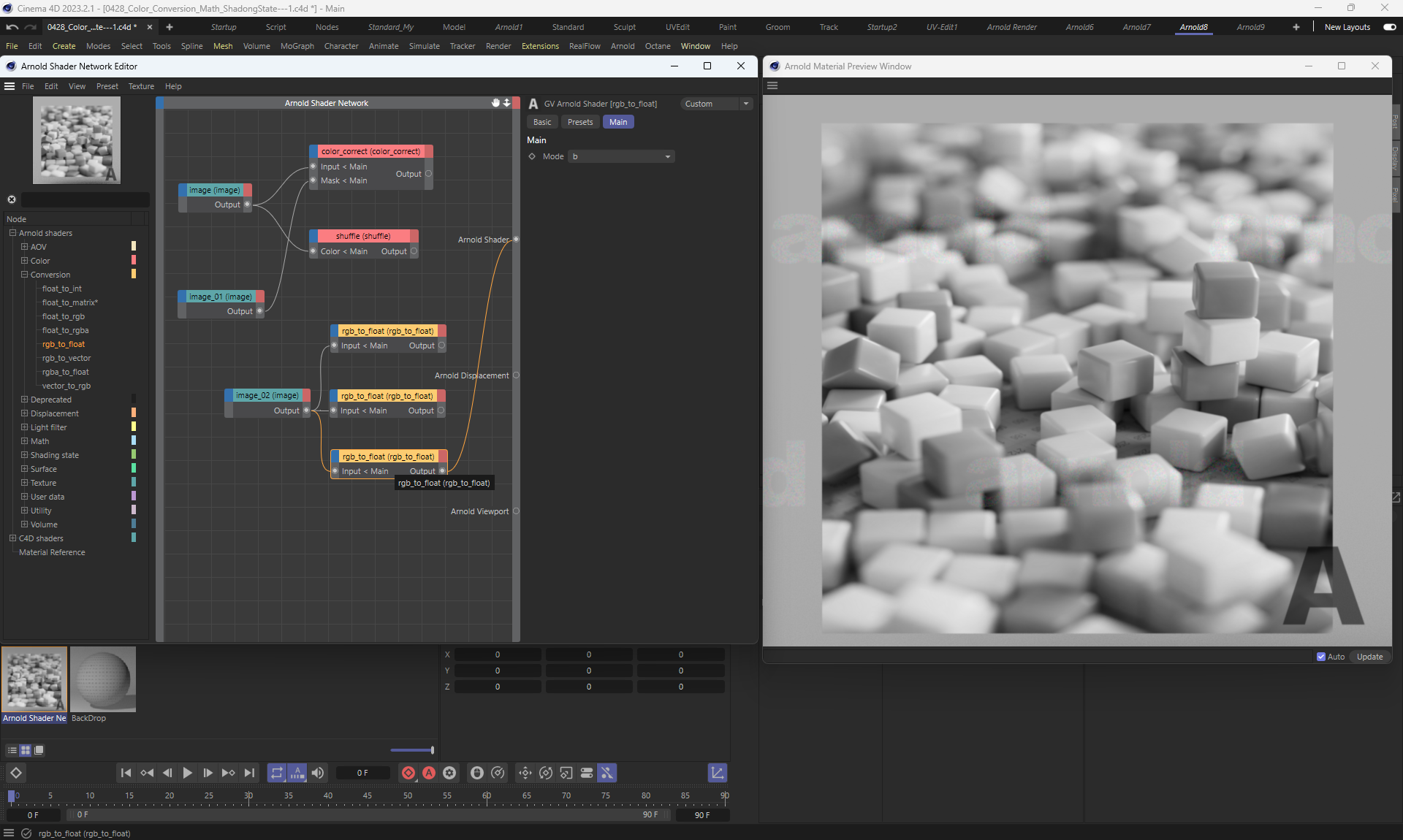Click the record active objects keyframe button
Viewport: 1403px width, 840px height.
408,773
